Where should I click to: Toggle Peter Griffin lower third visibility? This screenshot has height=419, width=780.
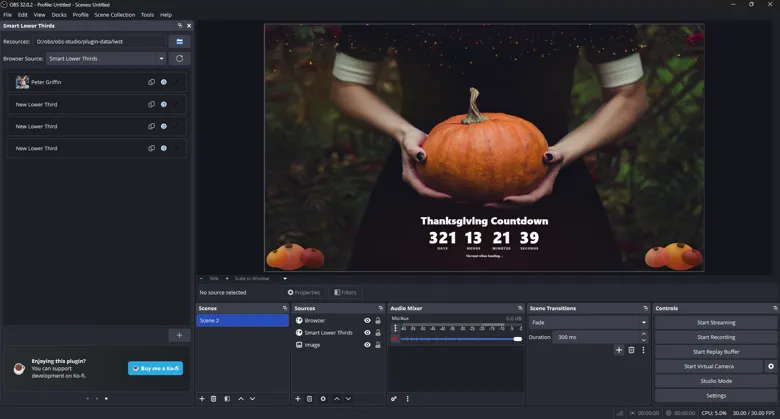point(164,82)
